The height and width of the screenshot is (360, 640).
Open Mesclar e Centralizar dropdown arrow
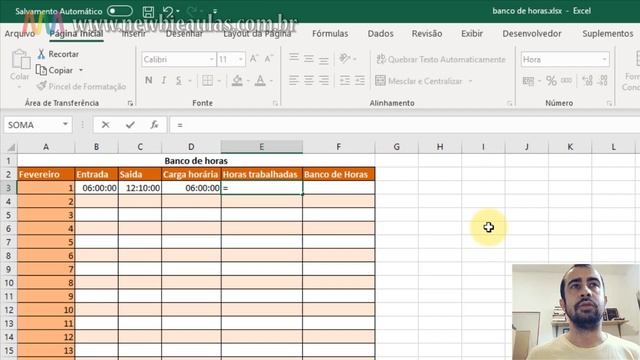coord(470,81)
